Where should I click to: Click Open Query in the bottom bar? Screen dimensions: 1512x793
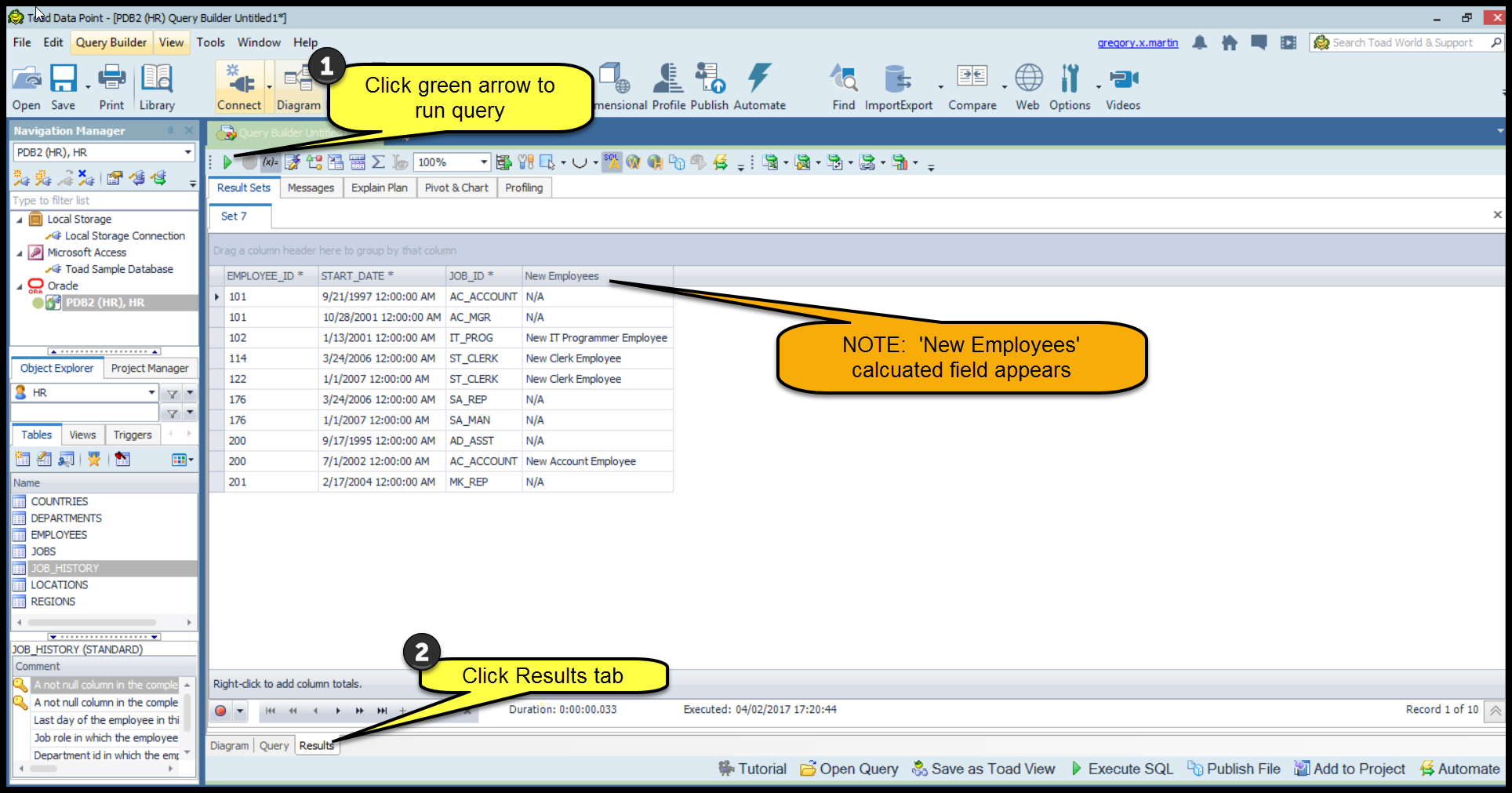click(x=849, y=769)
